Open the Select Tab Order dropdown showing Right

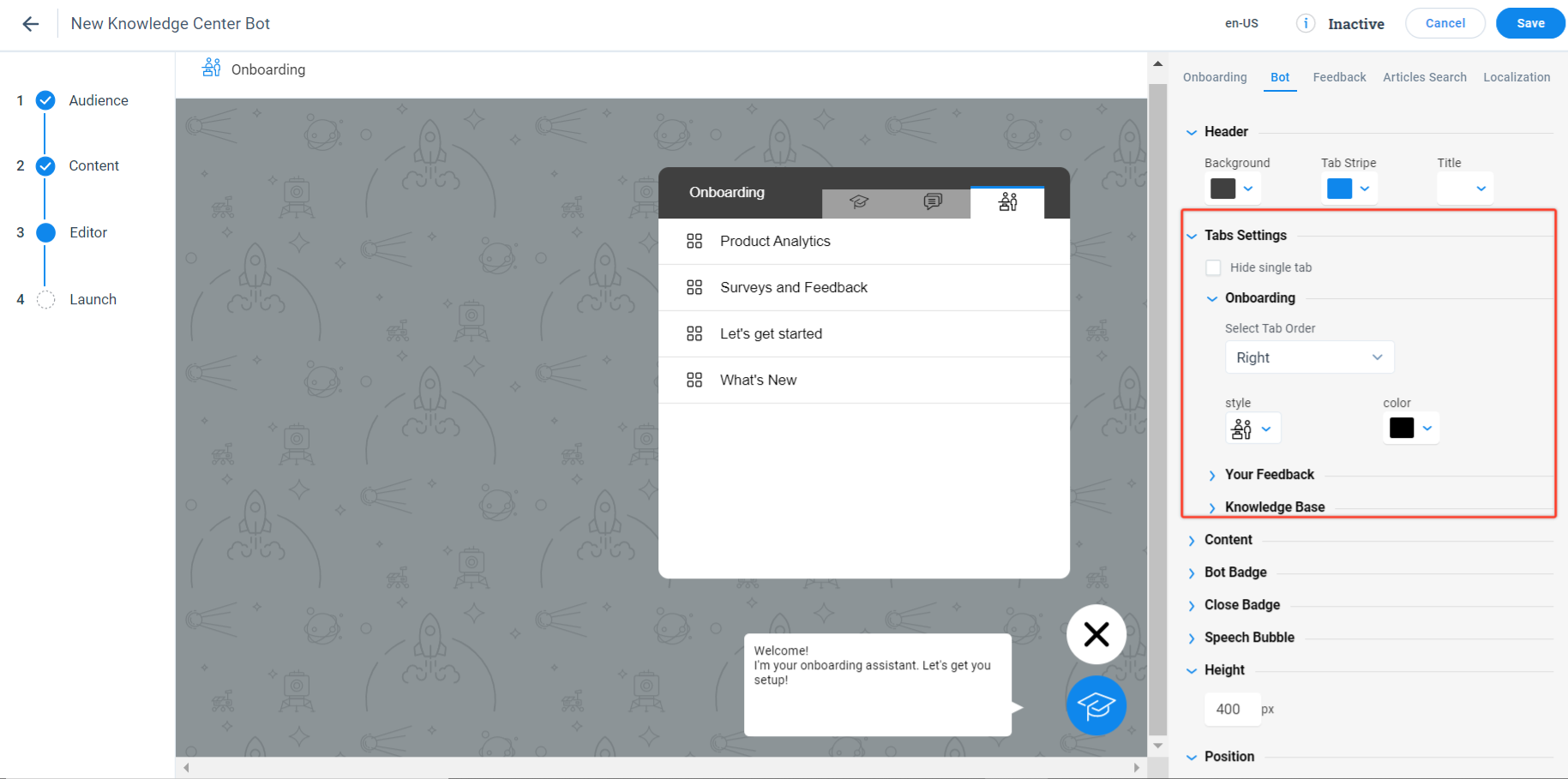1309,357
